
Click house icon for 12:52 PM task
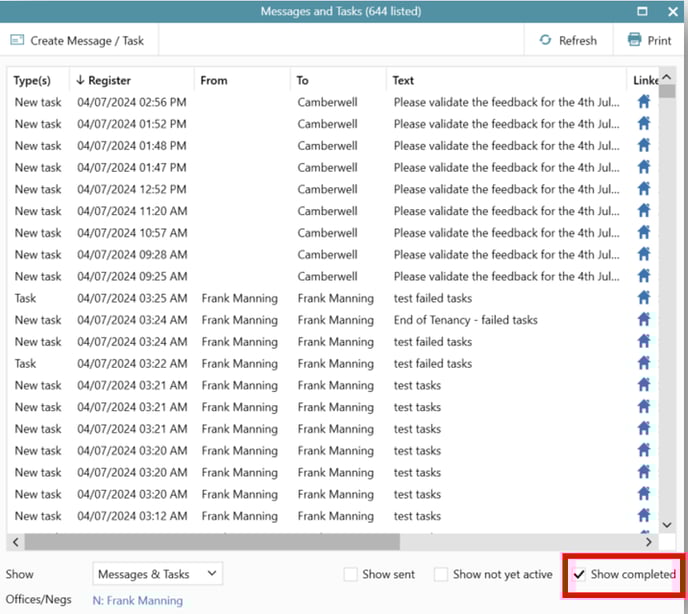click(x=644, y=189)
